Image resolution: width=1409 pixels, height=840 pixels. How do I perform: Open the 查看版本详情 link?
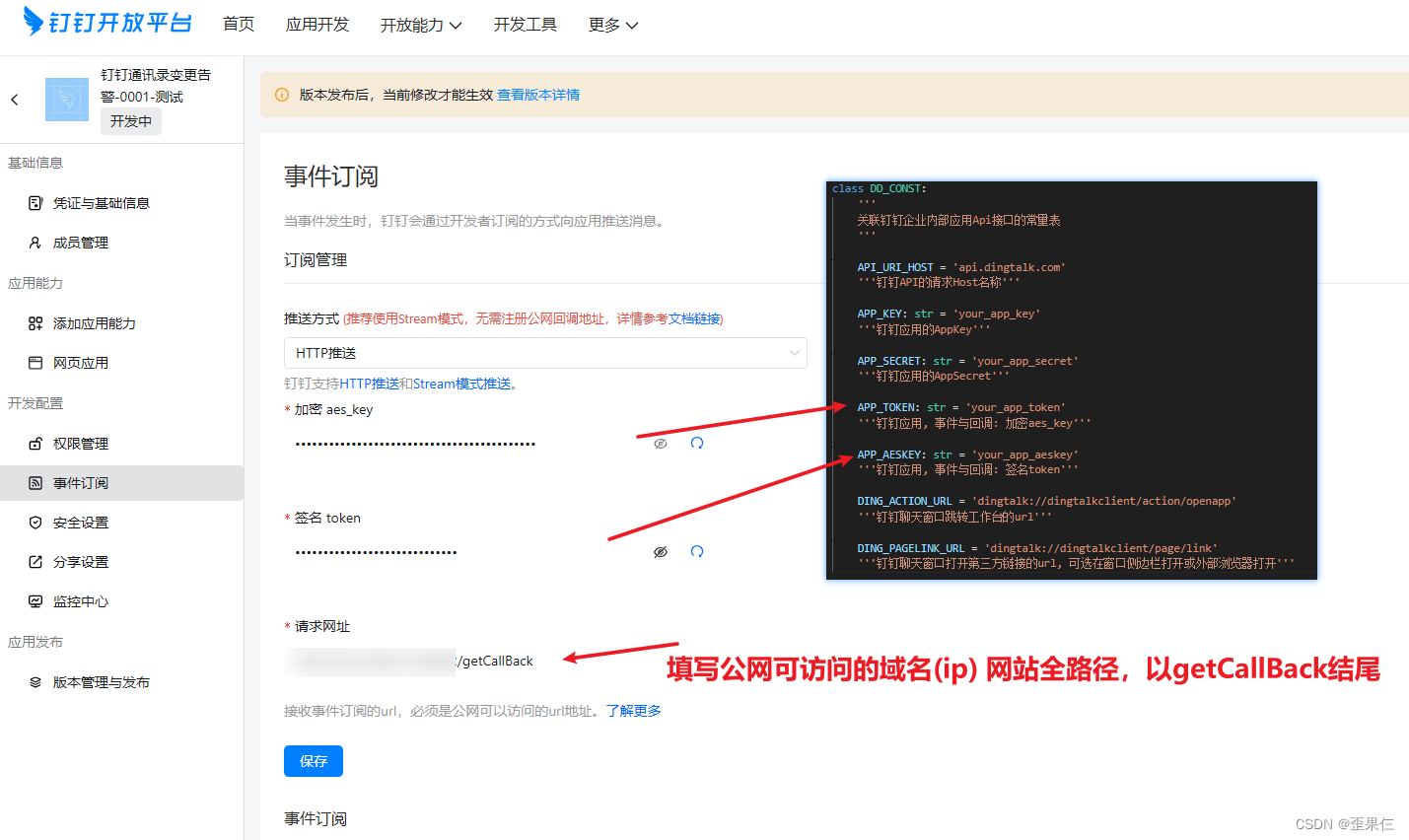538,95
